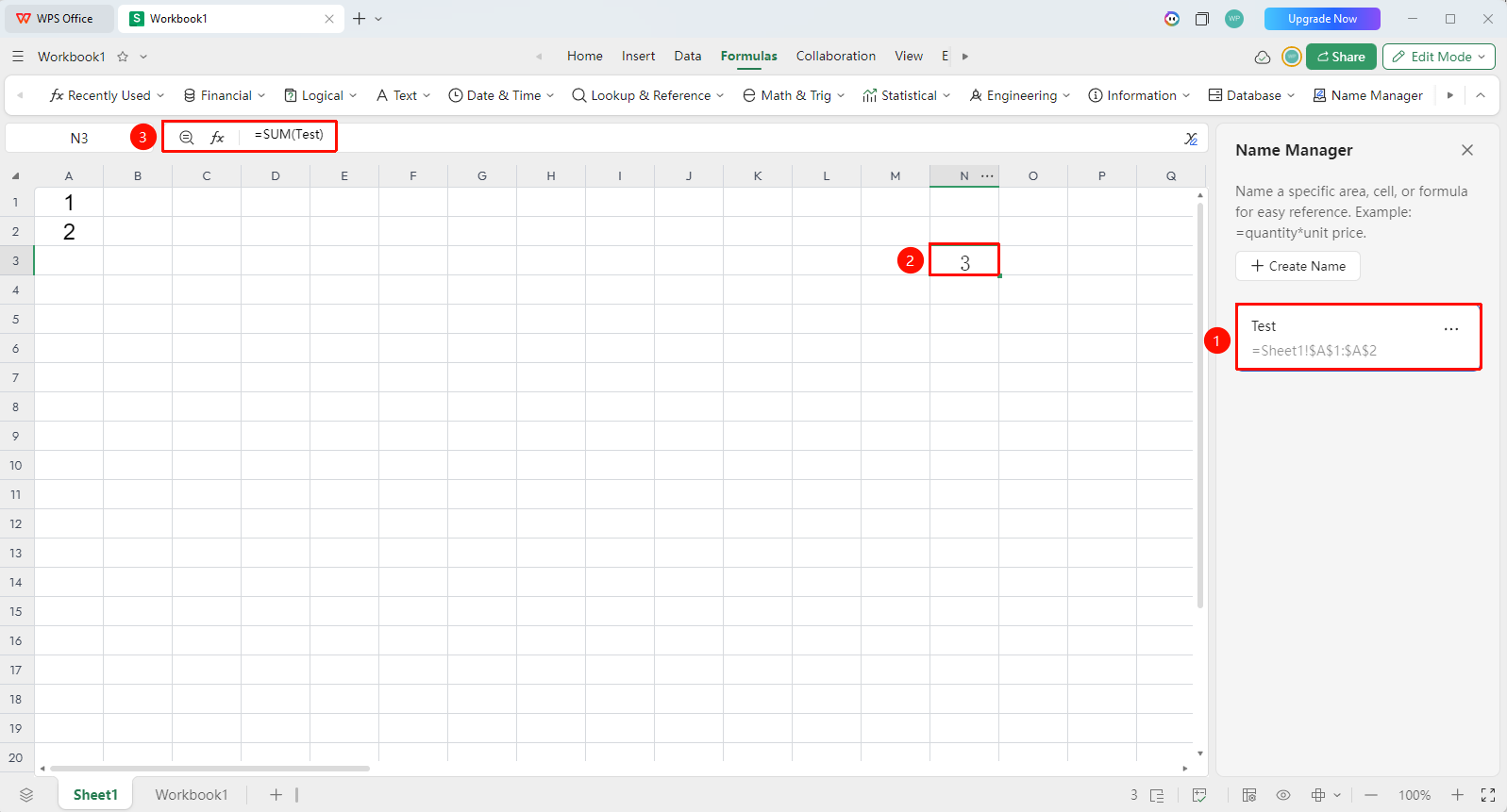This screenshot has width=1507, height=812.
Task: Click the zoom magnifier icon in formula bar
Action: 187,138
